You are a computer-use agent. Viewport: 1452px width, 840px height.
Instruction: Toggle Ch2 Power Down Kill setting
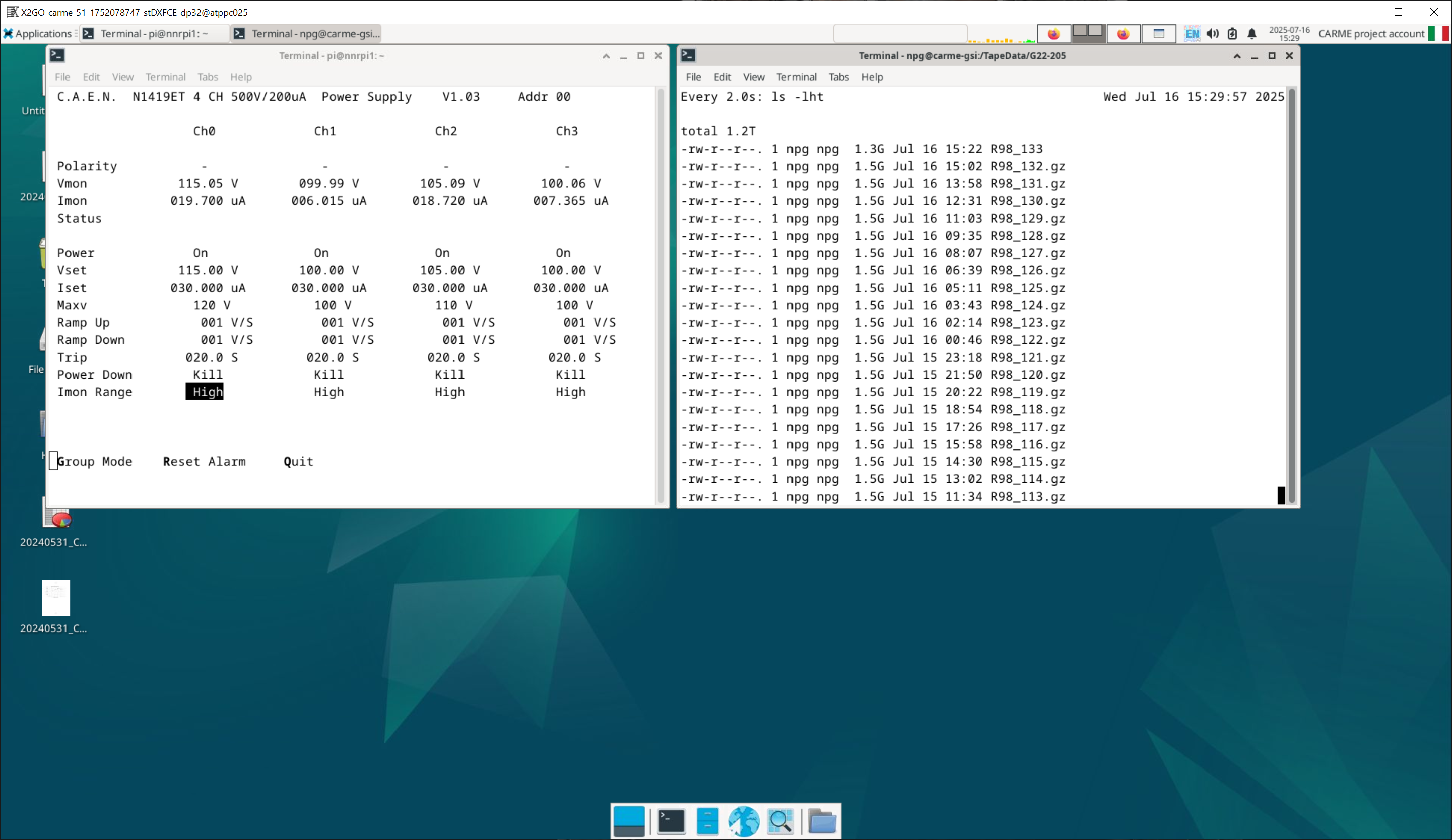(449, 375)
